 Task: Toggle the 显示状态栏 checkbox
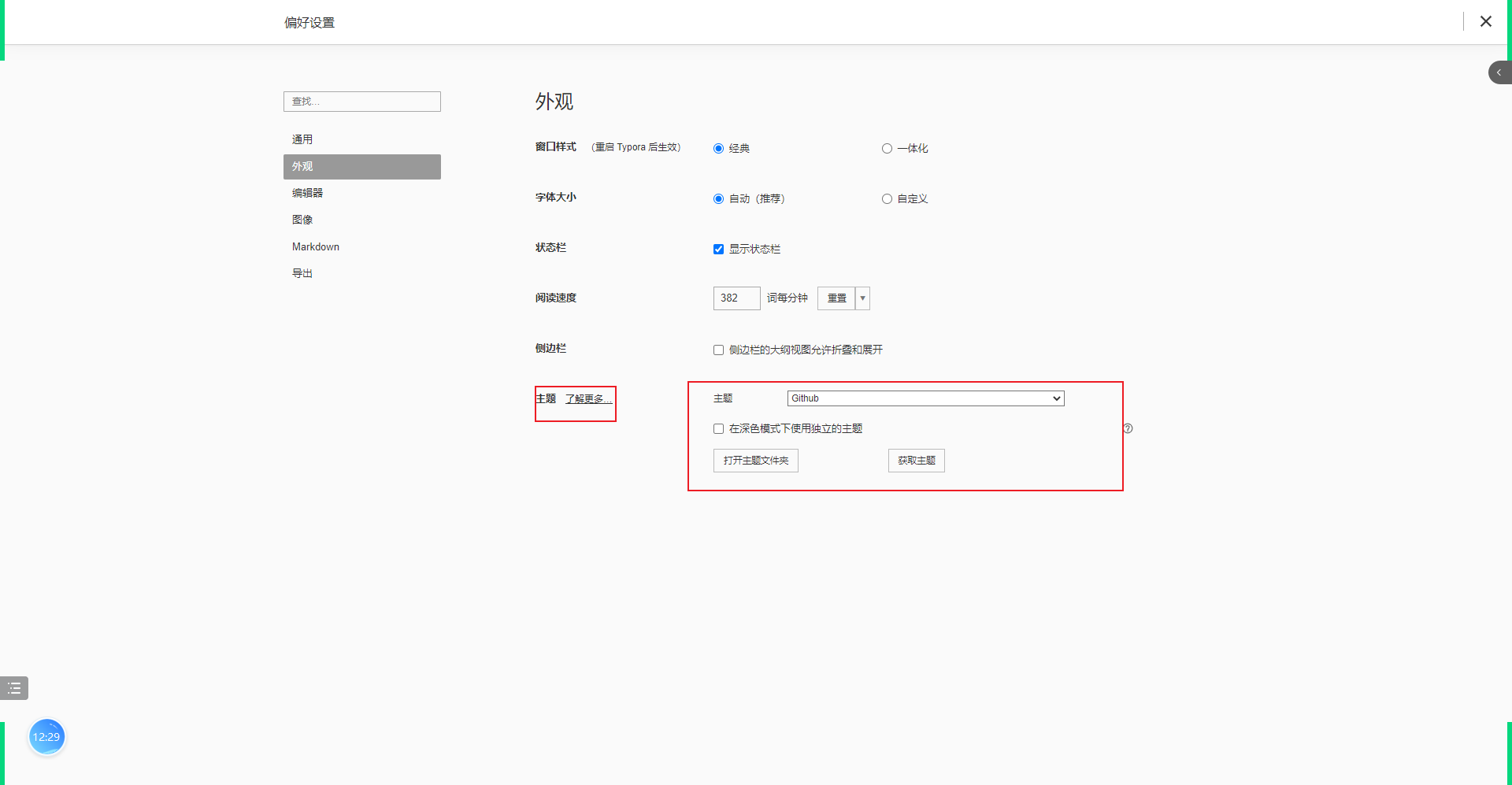point(718,250)
